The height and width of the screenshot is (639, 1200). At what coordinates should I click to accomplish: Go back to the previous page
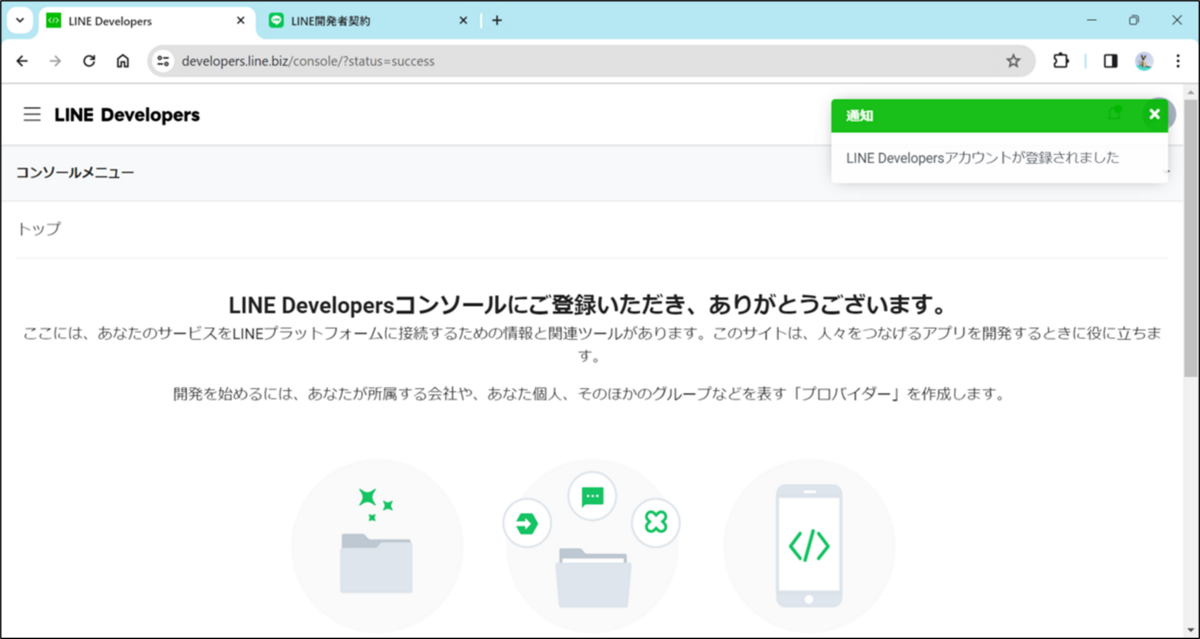pyautogui.click(x=22, y=61)
